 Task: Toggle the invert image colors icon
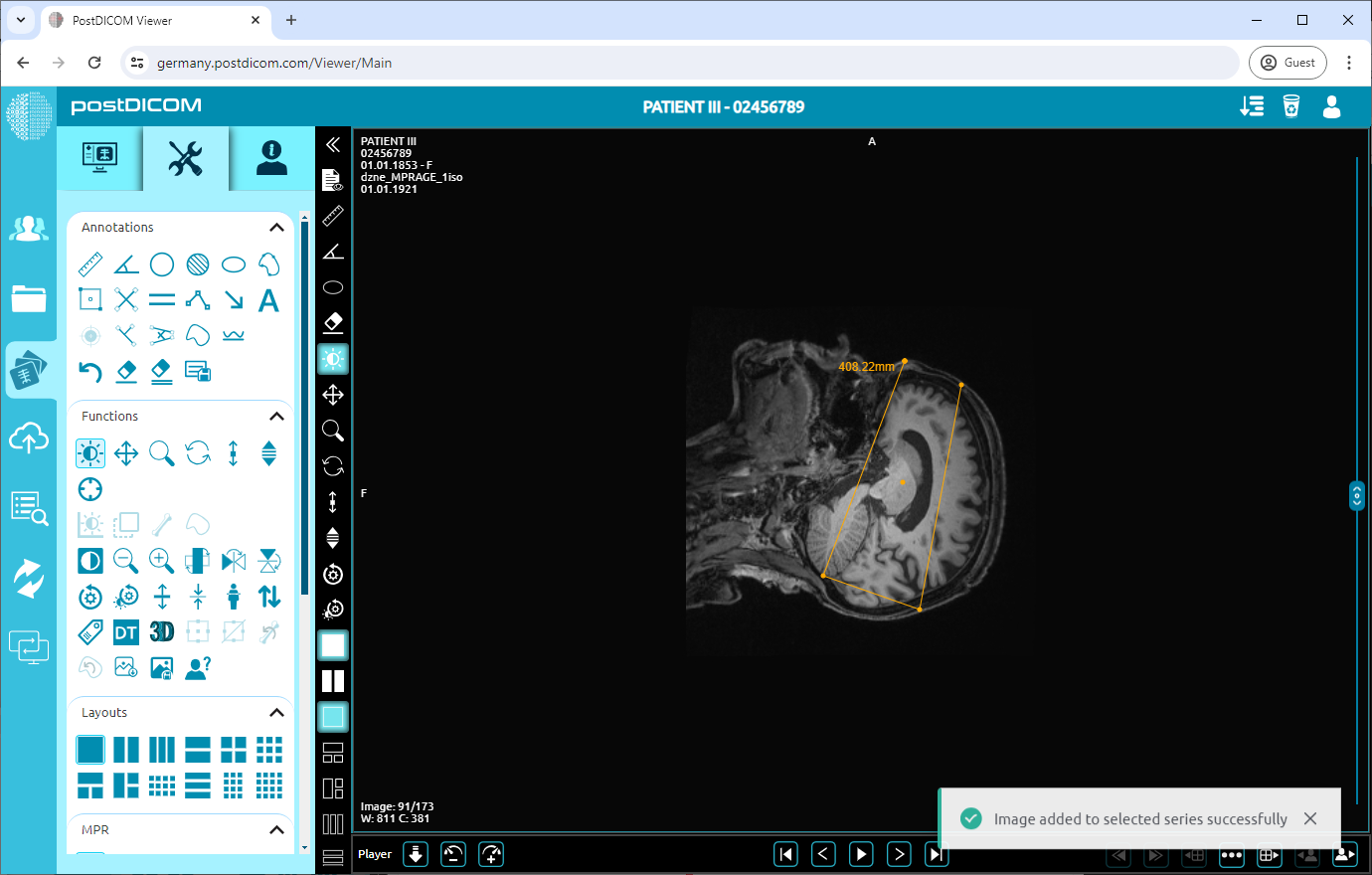point(90,561)
